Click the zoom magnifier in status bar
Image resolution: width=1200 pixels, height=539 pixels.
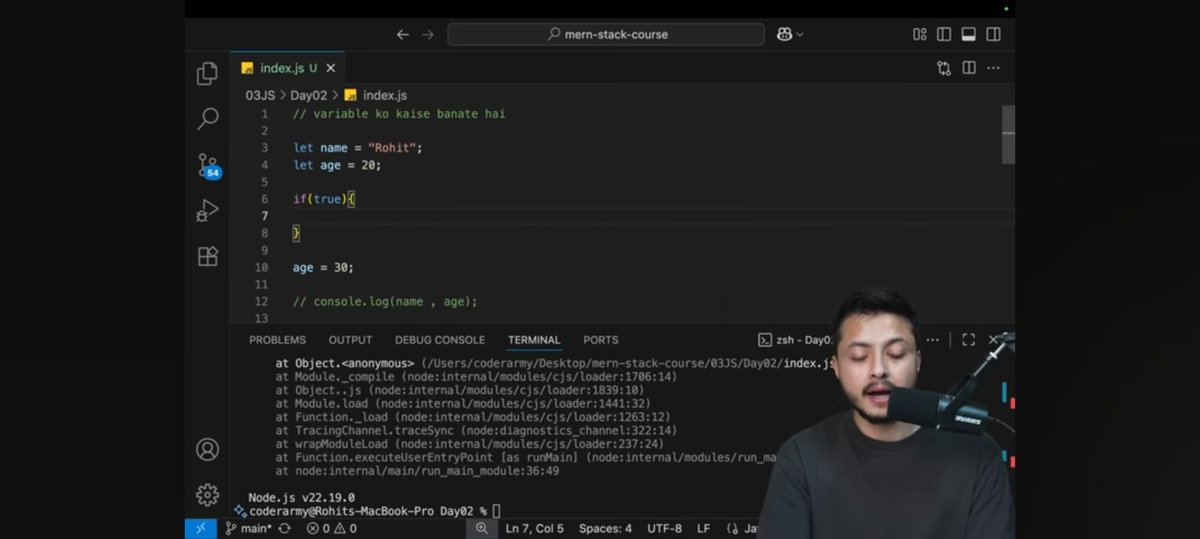click(482, 528)
